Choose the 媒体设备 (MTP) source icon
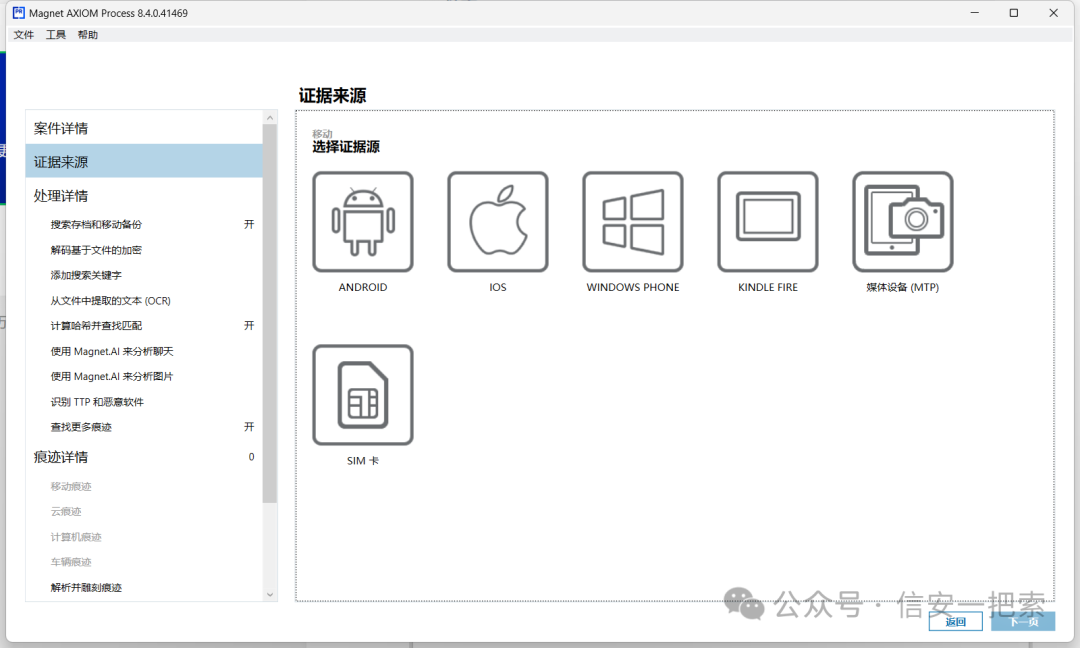1080x648 pixels. 903,222
